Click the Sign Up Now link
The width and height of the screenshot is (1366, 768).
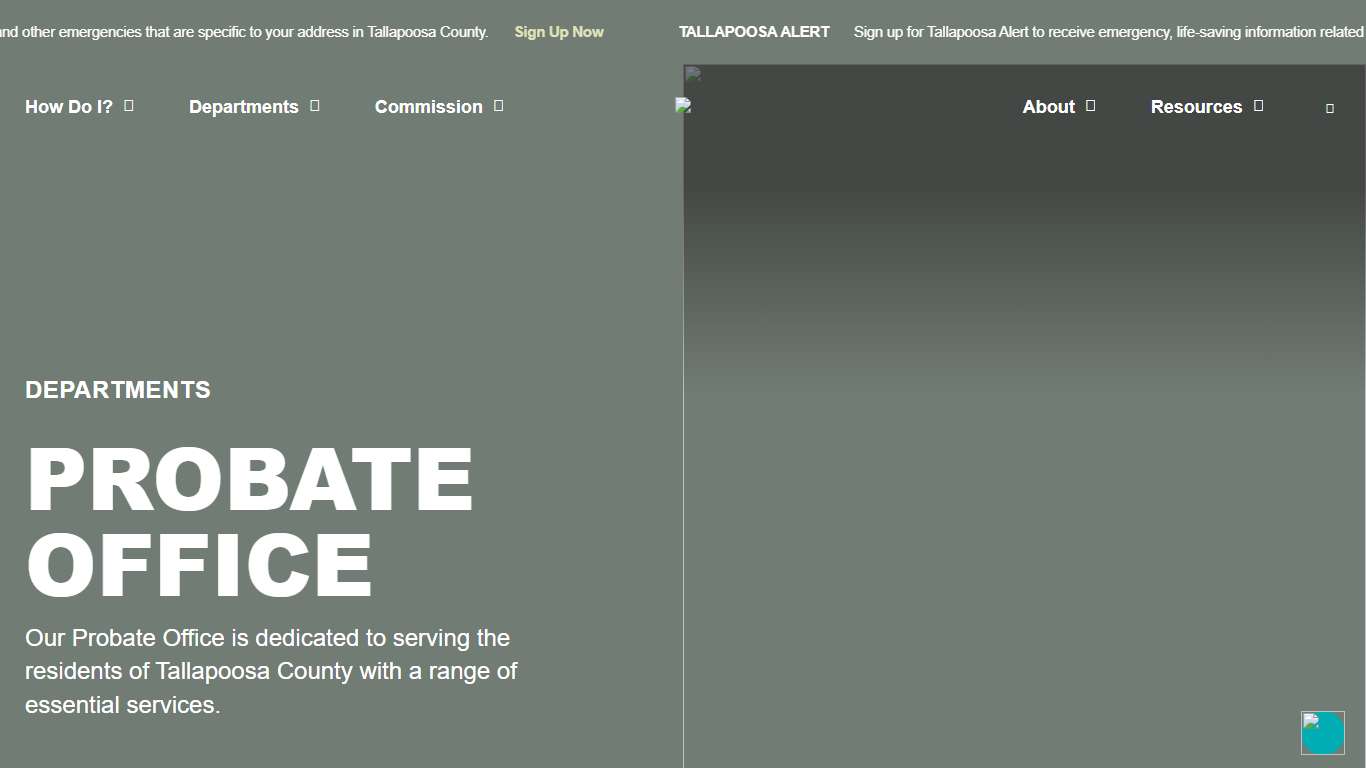[558, 32]
